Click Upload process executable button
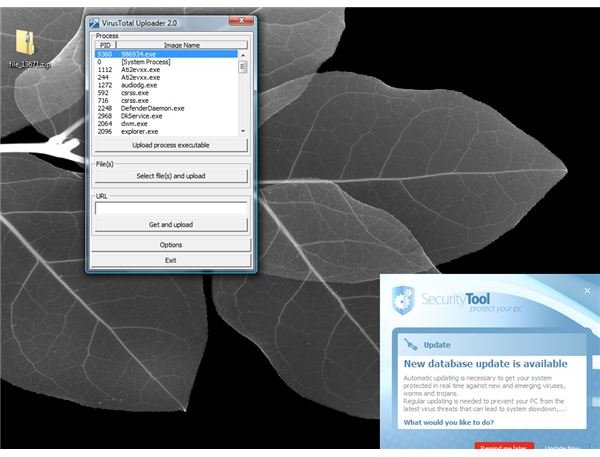Screen dimensions: 600x457 point(171,145)
